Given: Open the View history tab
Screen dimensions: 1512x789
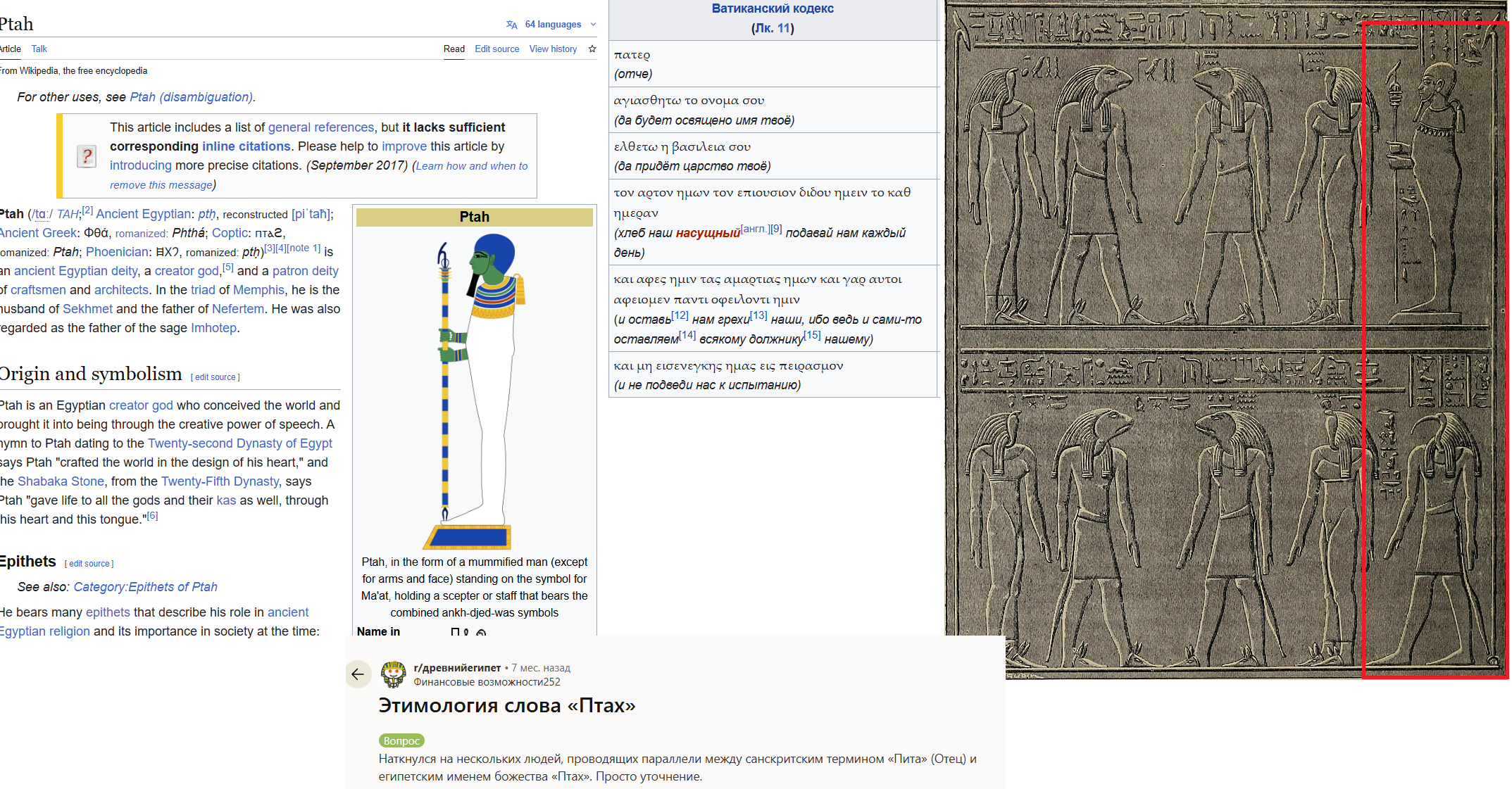Looking at the screenshot, I should click(x=553, y=49).
